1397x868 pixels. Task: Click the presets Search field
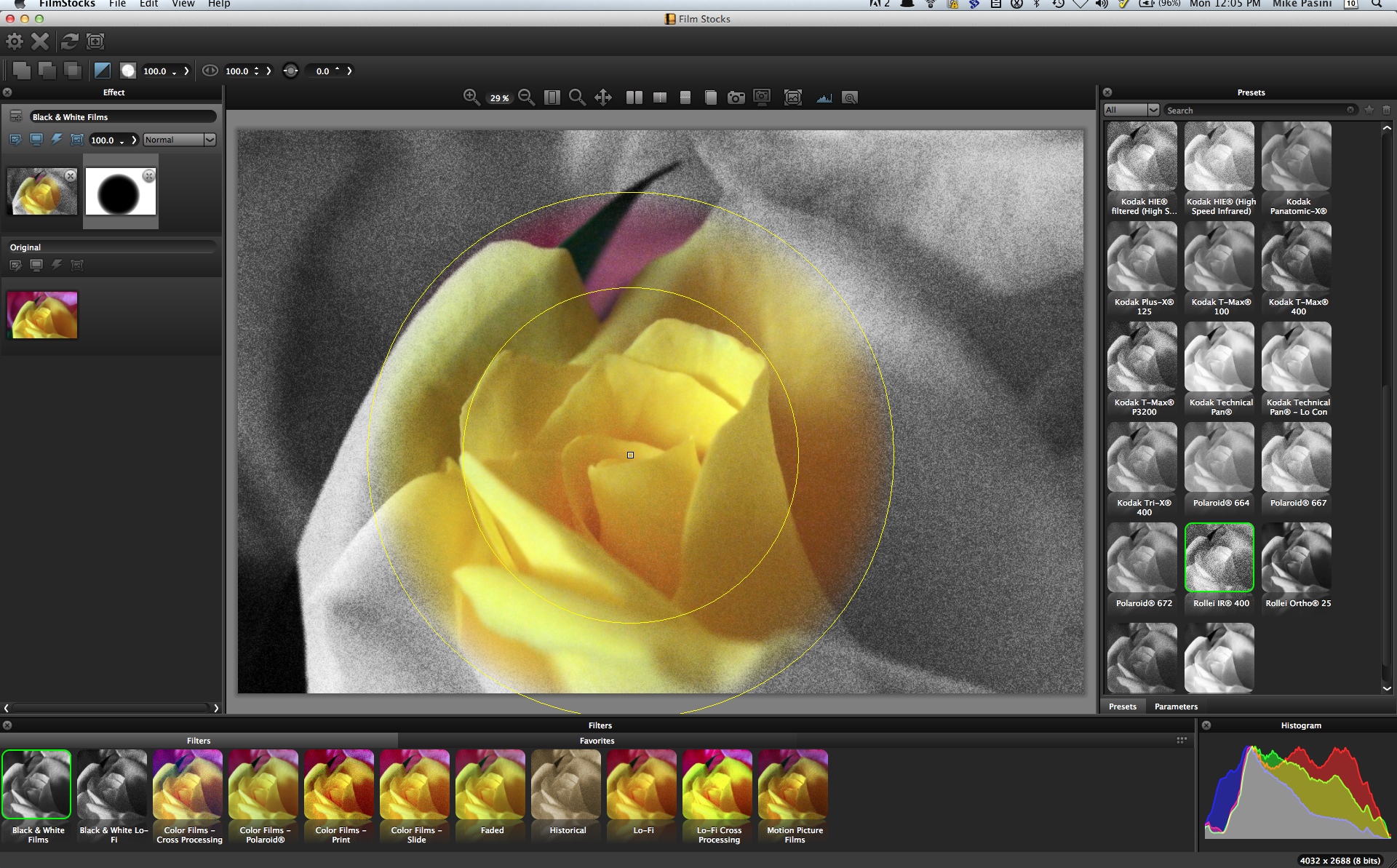click(1254, 110)
